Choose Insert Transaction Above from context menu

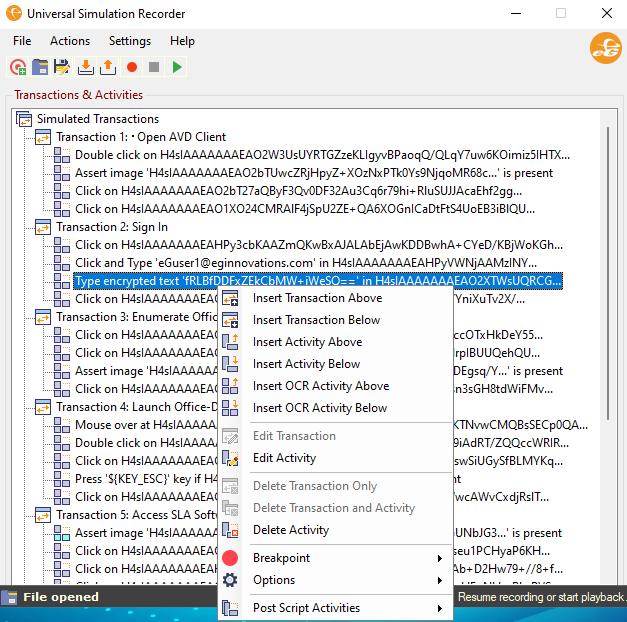tap(317, 298)
